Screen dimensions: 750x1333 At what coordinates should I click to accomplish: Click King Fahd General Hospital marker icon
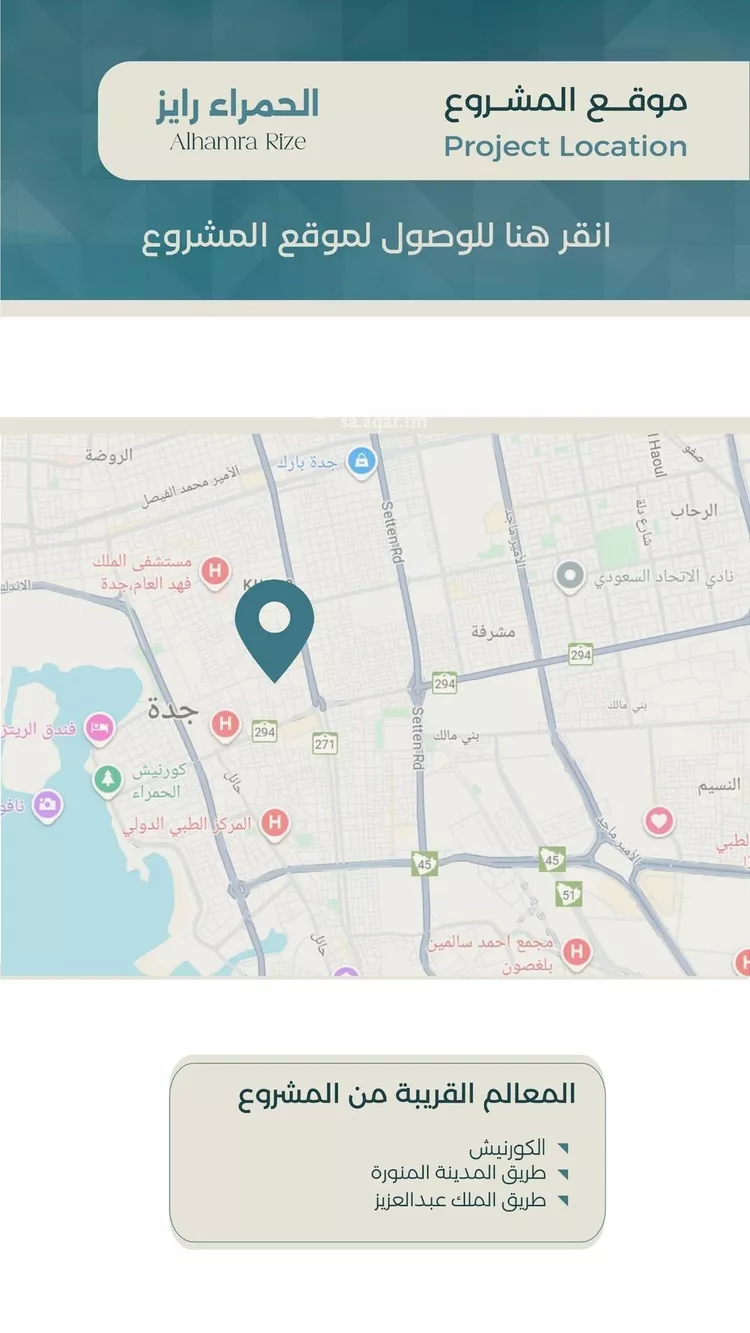click(213, 572)
